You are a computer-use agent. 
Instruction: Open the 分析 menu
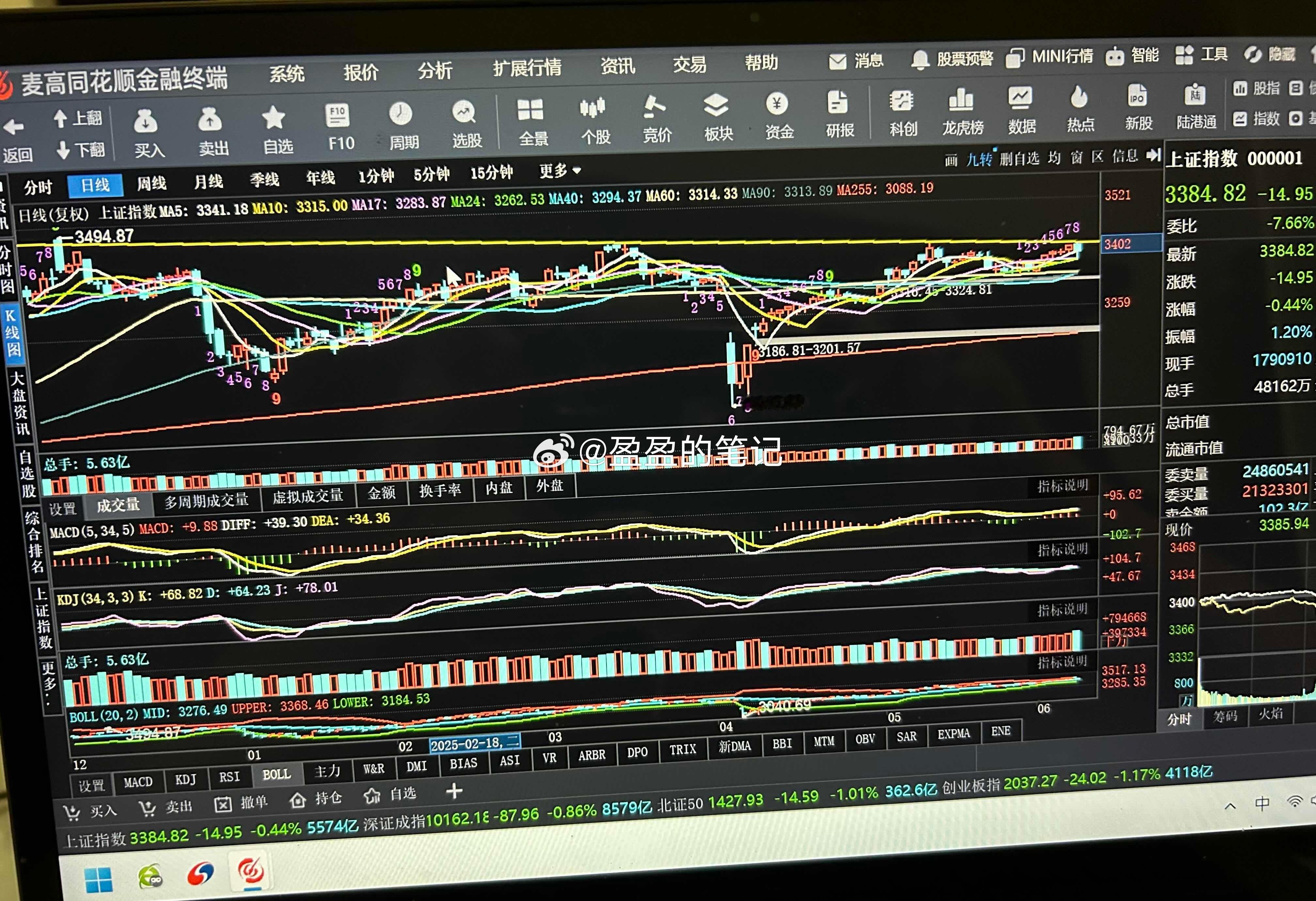point(435,70)
